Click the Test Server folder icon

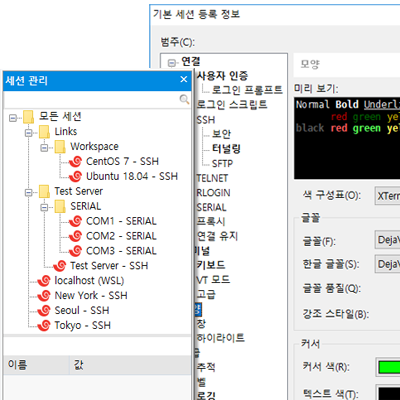(44, 191)
